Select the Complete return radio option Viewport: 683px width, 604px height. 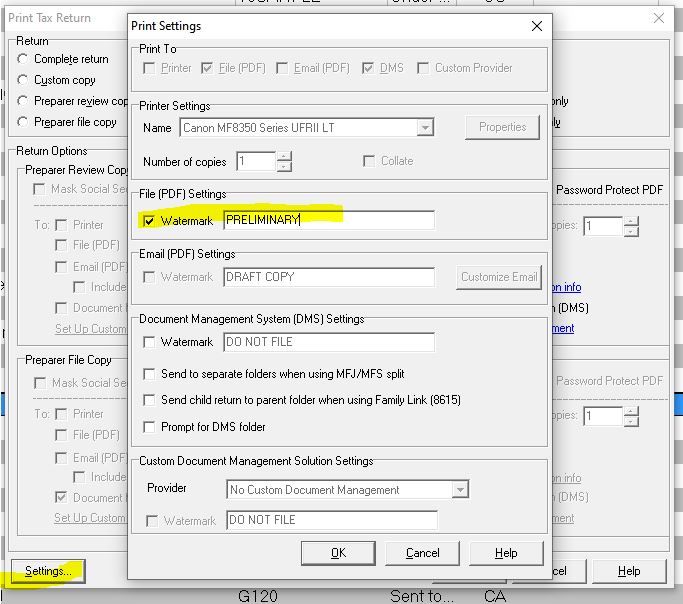point(23,60)
